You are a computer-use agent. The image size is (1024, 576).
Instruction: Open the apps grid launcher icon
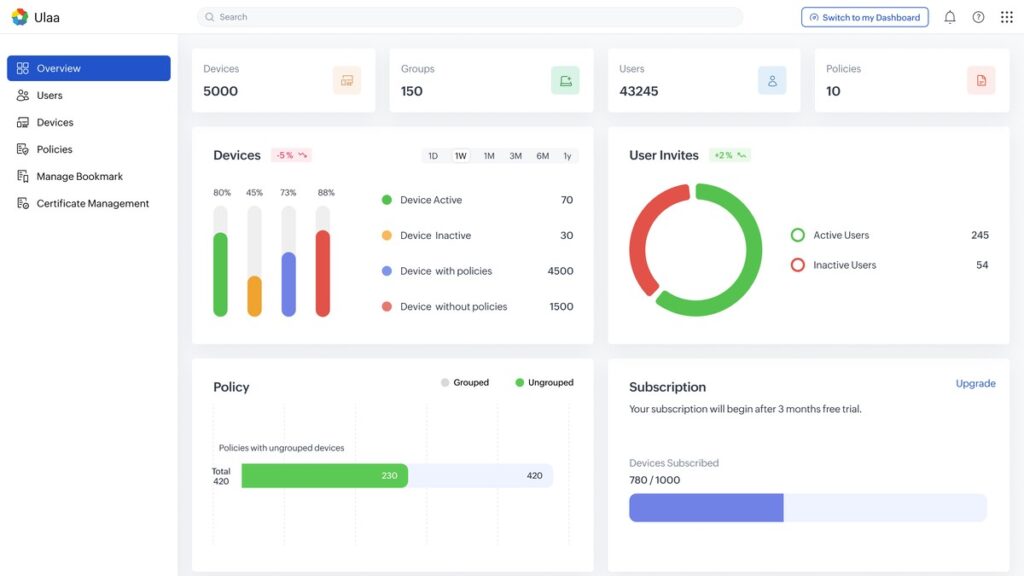pos(1006,17)
